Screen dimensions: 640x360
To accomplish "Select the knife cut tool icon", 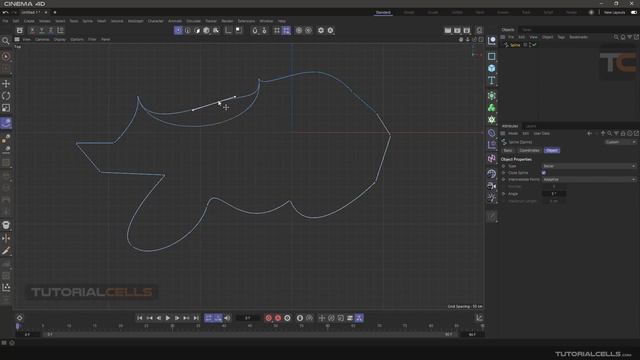I will coord(6,251).
